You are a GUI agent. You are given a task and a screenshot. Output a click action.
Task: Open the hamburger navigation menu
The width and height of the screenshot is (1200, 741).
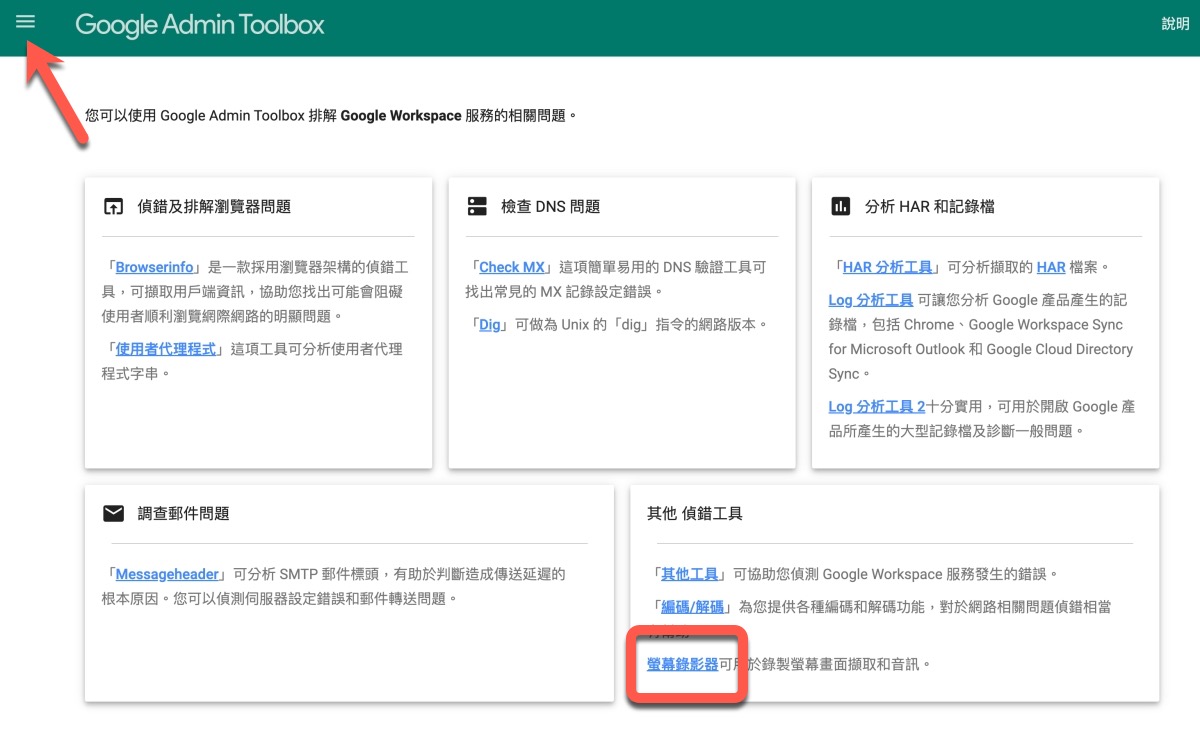tap(25, 22)
